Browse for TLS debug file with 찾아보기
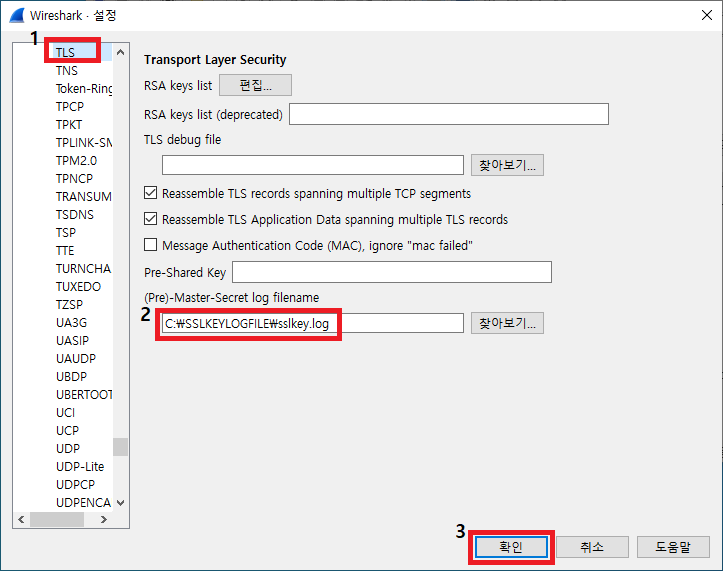This screenshot has height=571, width=723. pyautogui.click(x=507, y=165)
